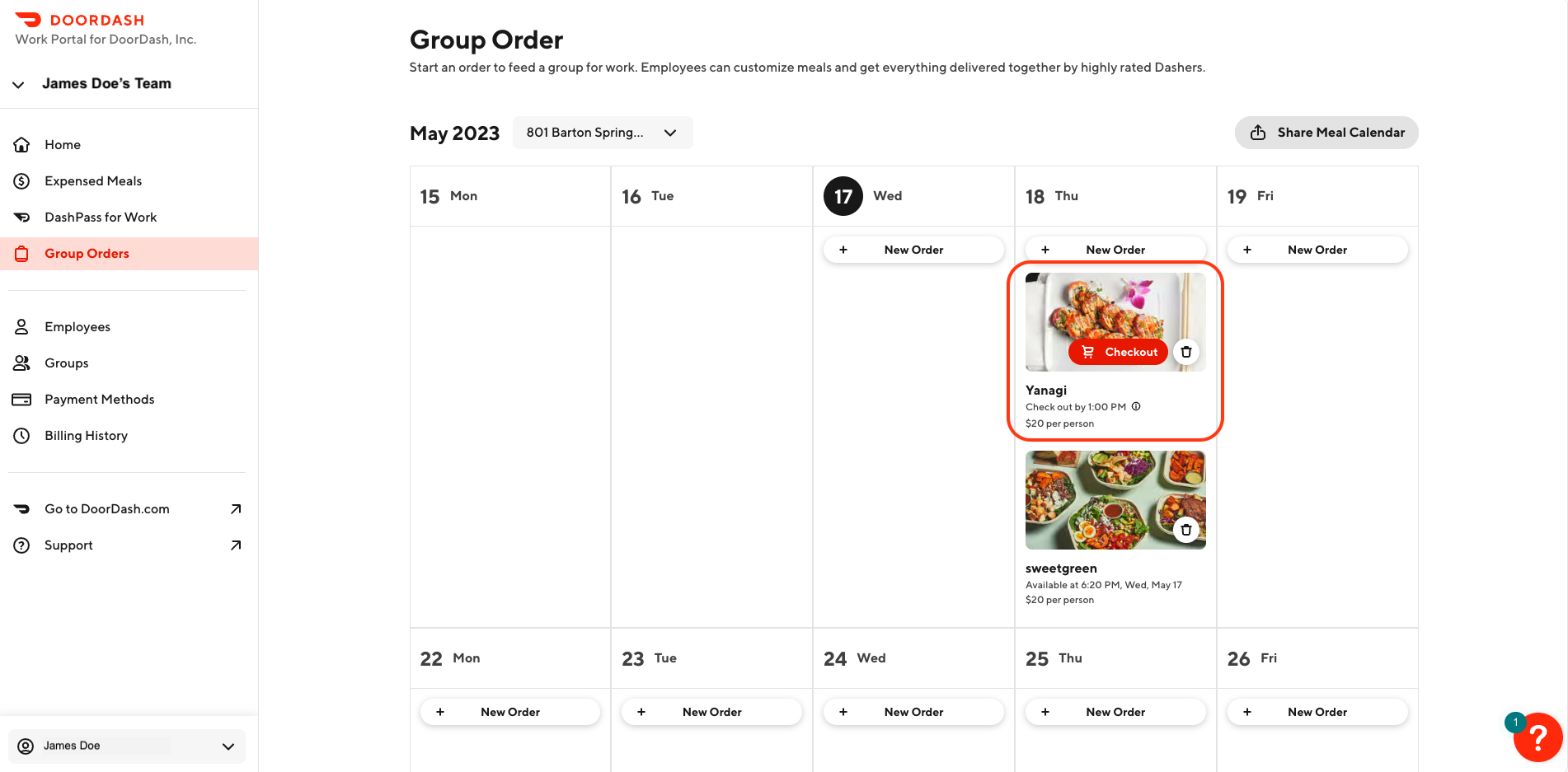Click the DoorDash logo in the sidebar
Viewport: 1568px width, 772px height.
click(x=80, y=19)
